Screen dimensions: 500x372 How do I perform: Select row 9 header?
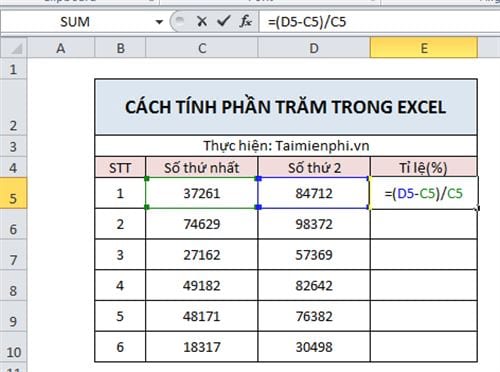13,316
